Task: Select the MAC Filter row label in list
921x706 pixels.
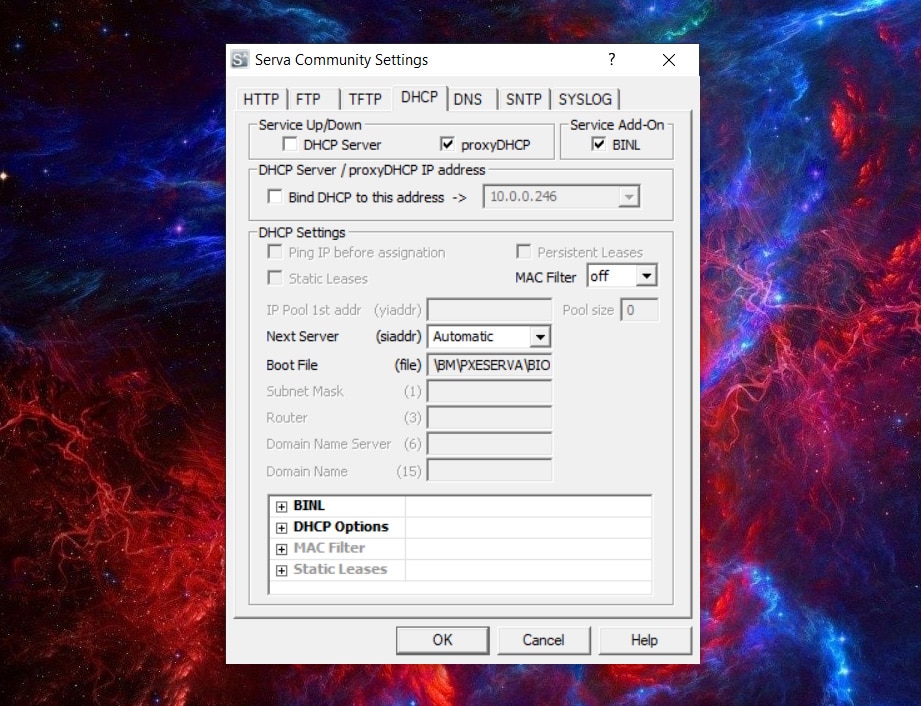Action: click(329, 548)
